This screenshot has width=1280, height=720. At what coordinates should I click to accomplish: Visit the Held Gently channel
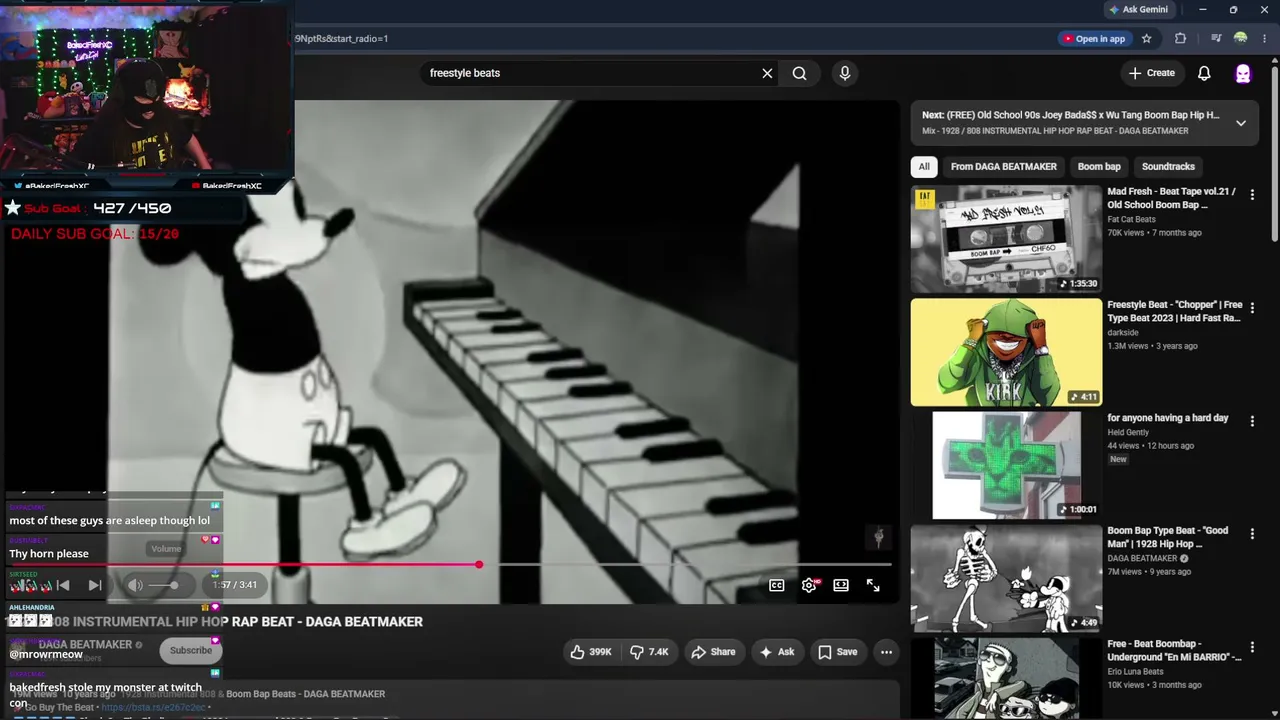(x=1128, y=432)
